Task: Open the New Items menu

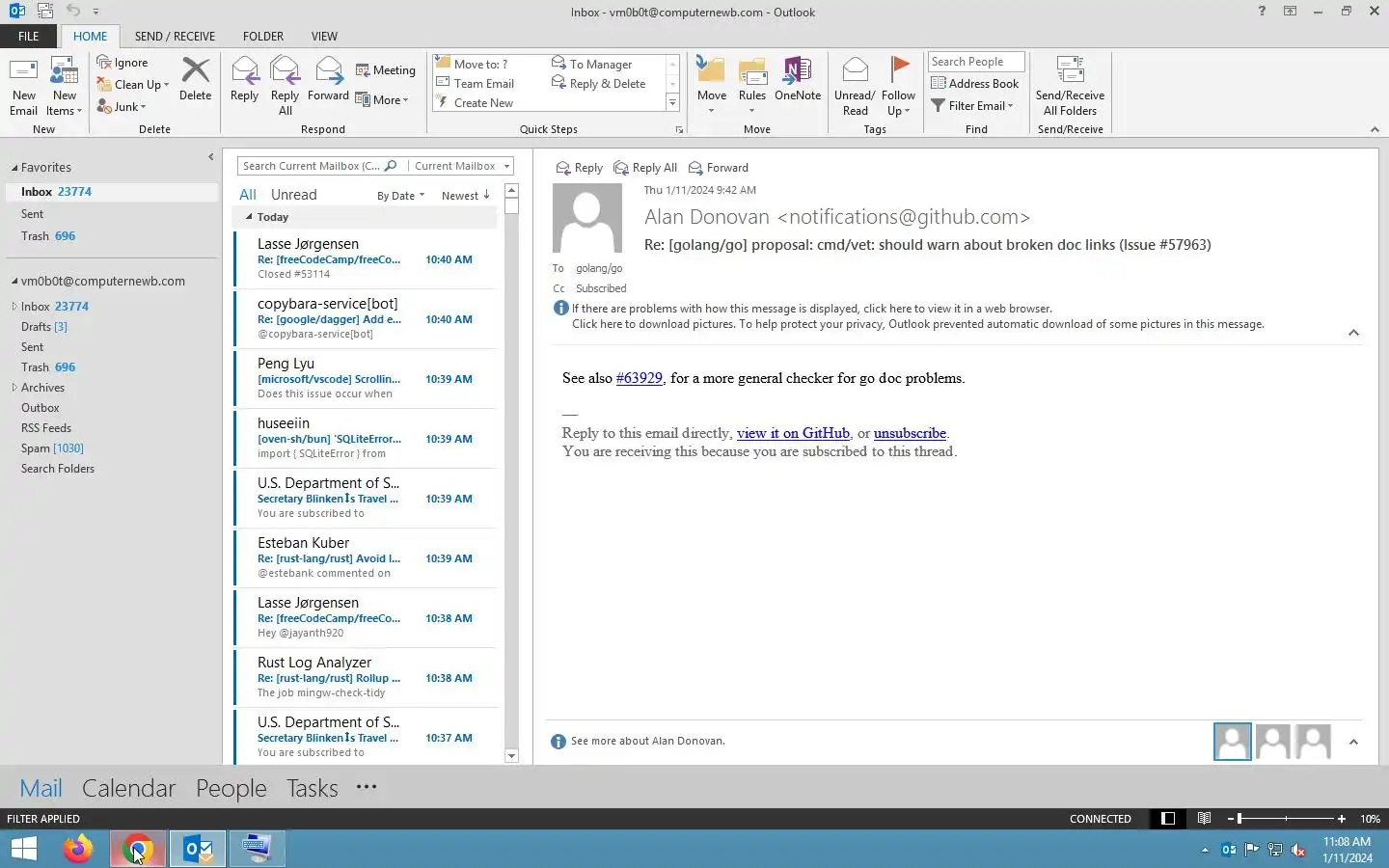Action: tap(65, 86)
